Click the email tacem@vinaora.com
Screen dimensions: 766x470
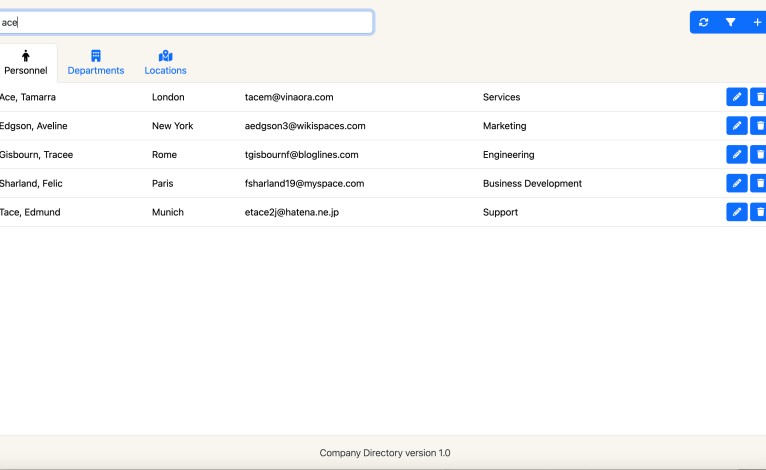289,97
